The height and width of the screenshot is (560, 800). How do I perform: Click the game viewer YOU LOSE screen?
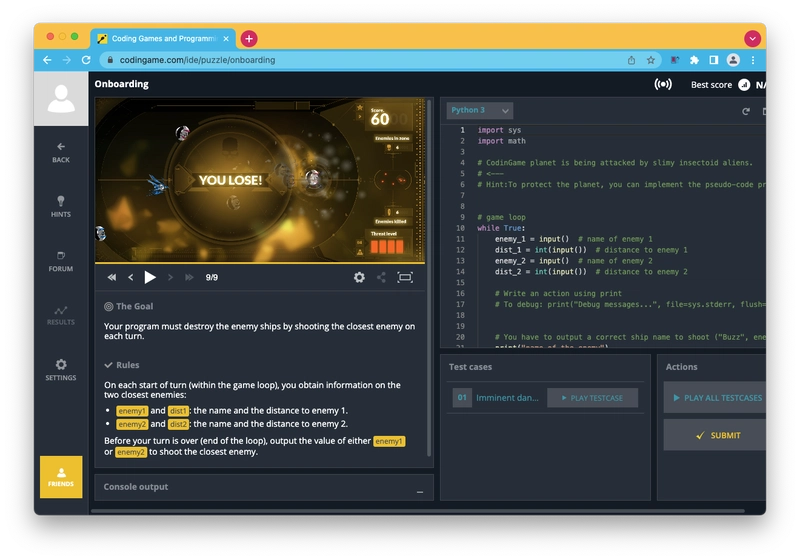pyautogui.click(x=260, y=180)
